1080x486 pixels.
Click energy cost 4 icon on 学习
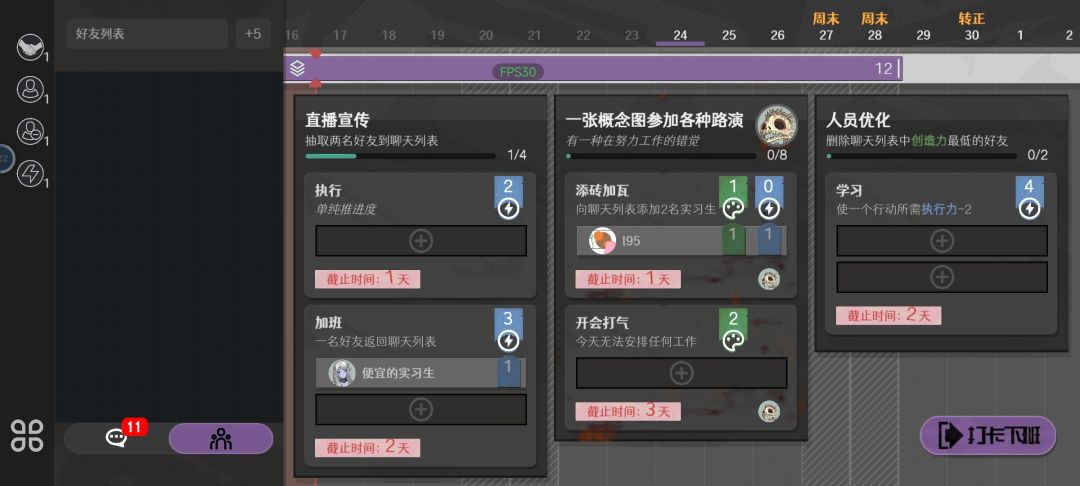point(1029,198)
